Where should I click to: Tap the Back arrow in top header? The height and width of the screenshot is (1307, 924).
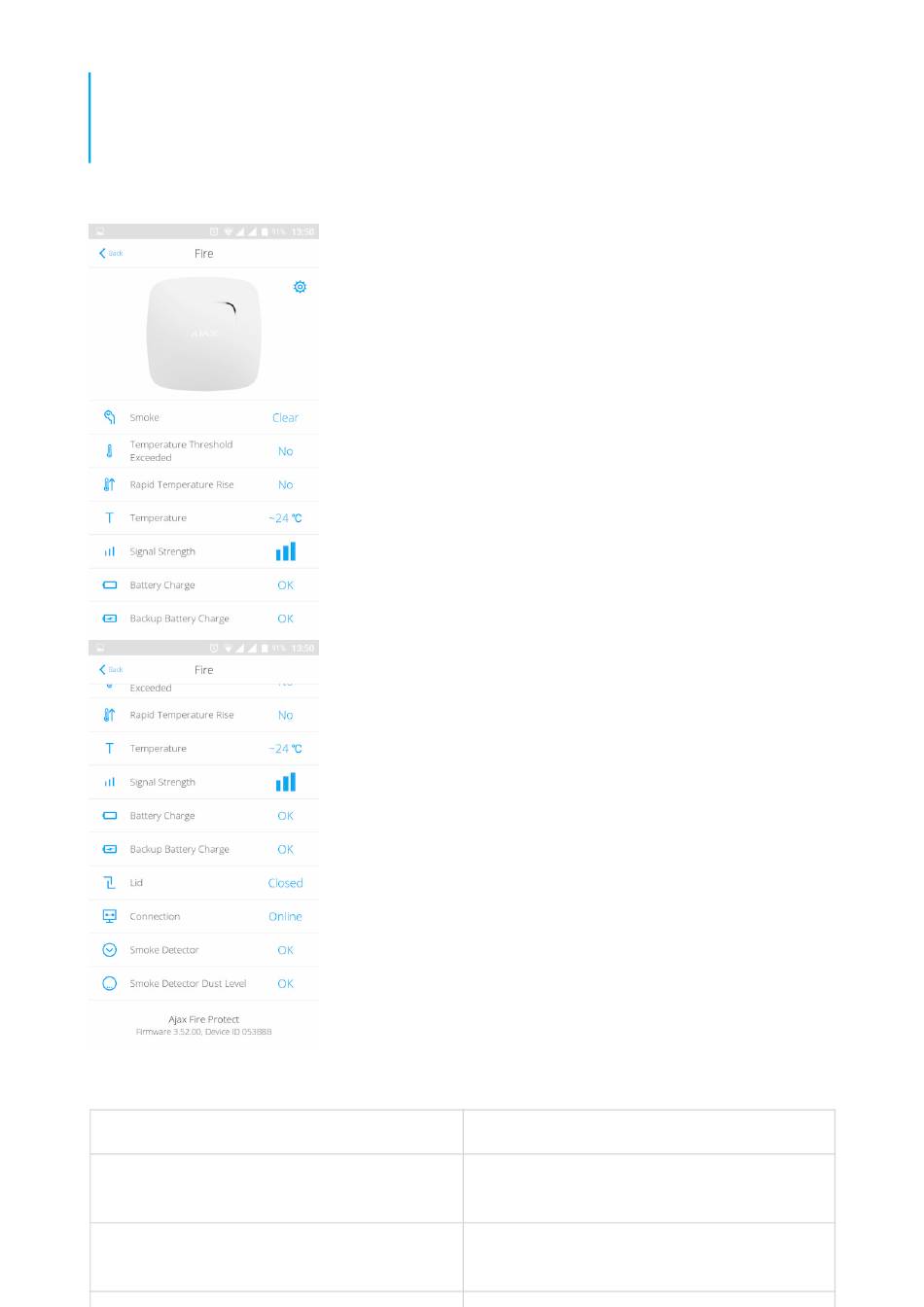click(110, 253)
